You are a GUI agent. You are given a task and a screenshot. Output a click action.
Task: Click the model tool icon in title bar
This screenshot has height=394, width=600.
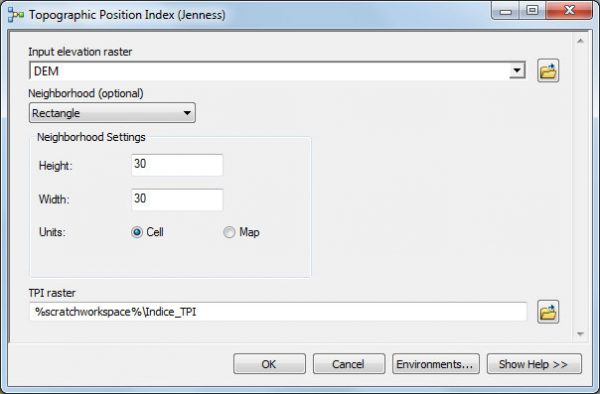click(x=16, y=15)
